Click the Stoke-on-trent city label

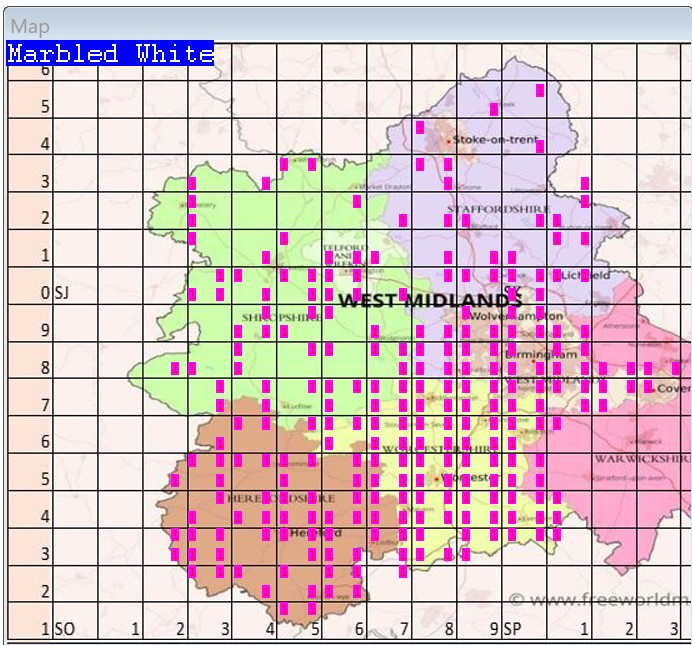(x=495, y=140)
